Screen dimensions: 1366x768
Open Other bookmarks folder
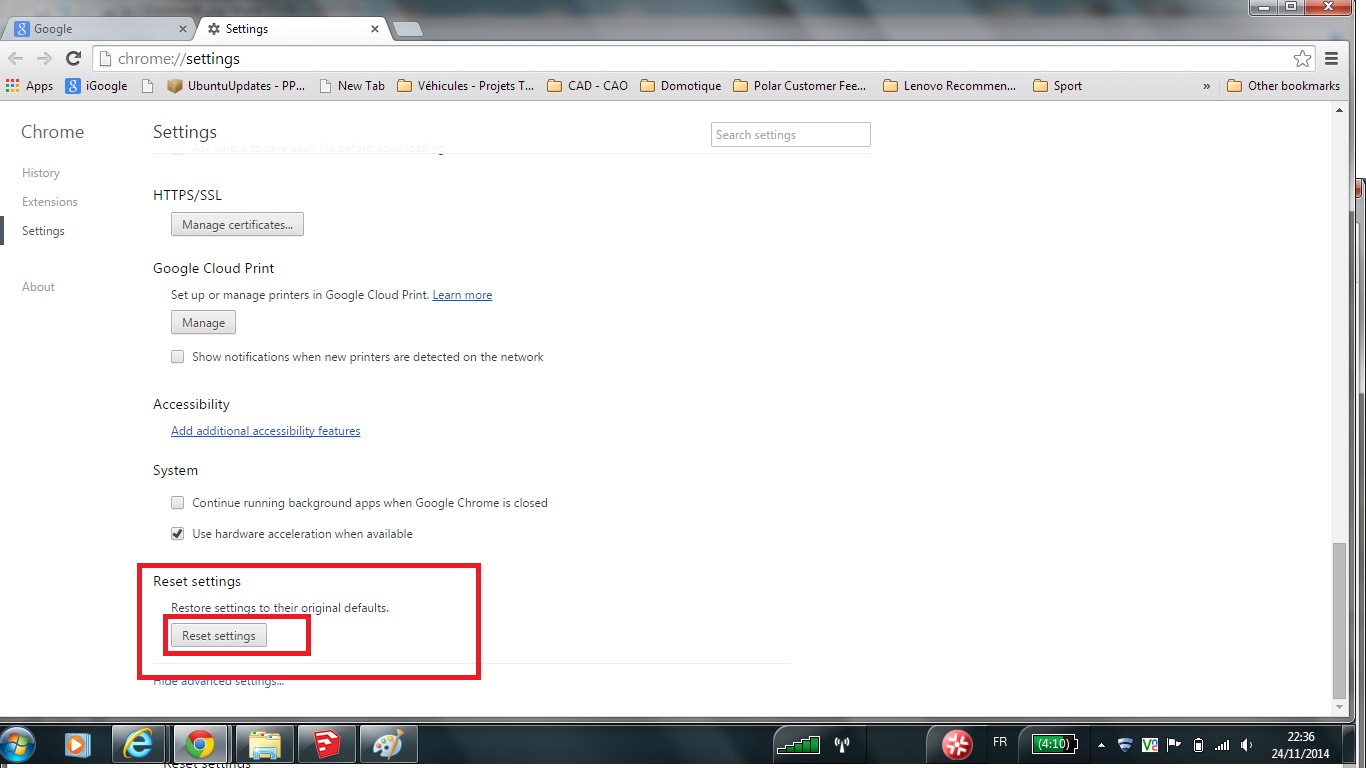(1283, 86)
